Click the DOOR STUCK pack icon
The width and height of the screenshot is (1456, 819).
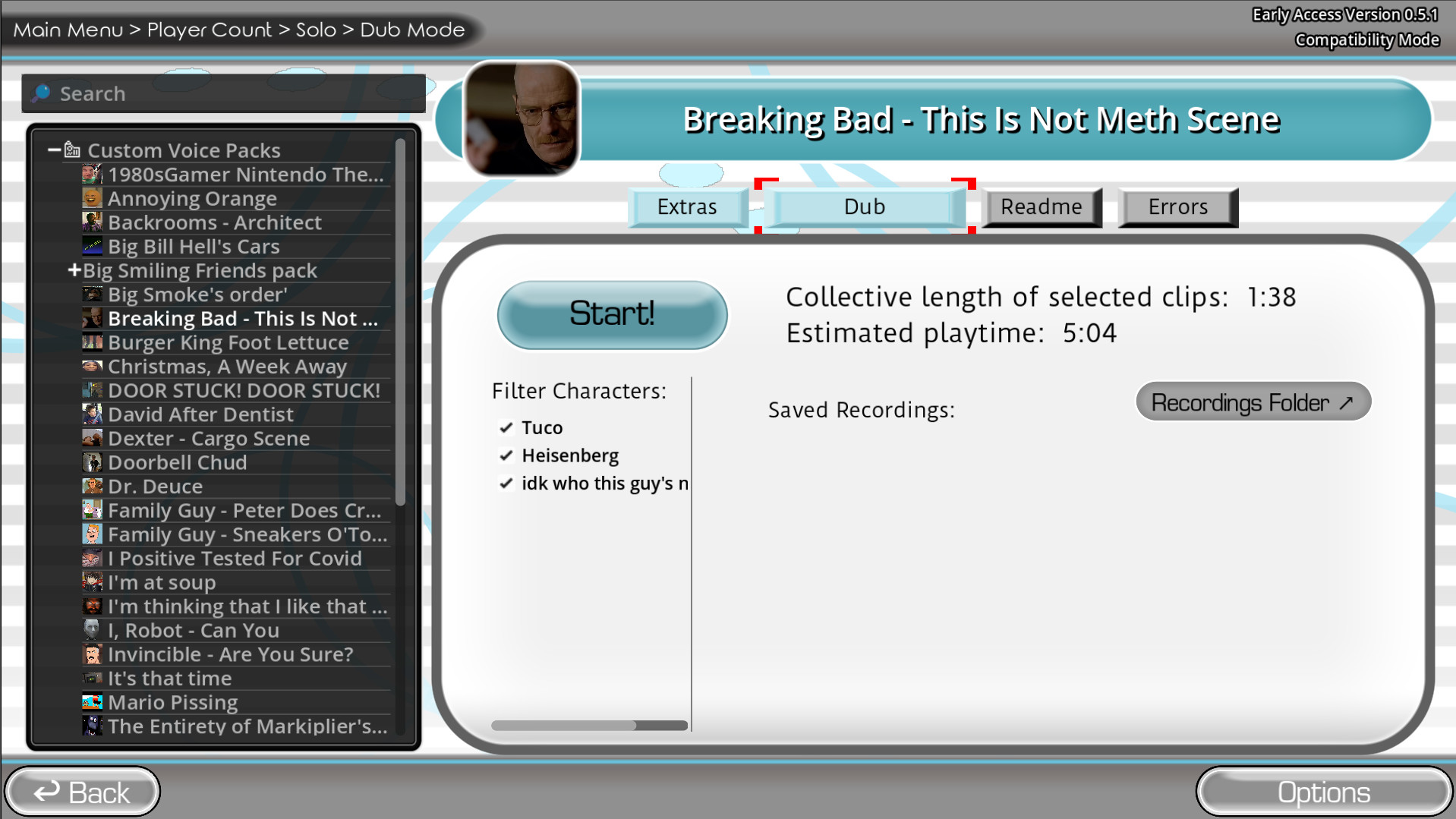(92, 390)
